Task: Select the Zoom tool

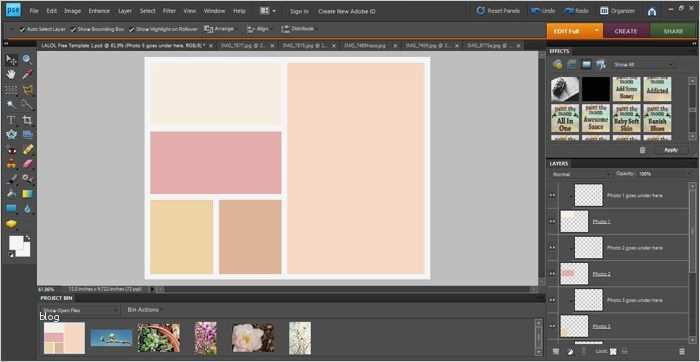Action: pyautogui.click(x=27, y=60)
